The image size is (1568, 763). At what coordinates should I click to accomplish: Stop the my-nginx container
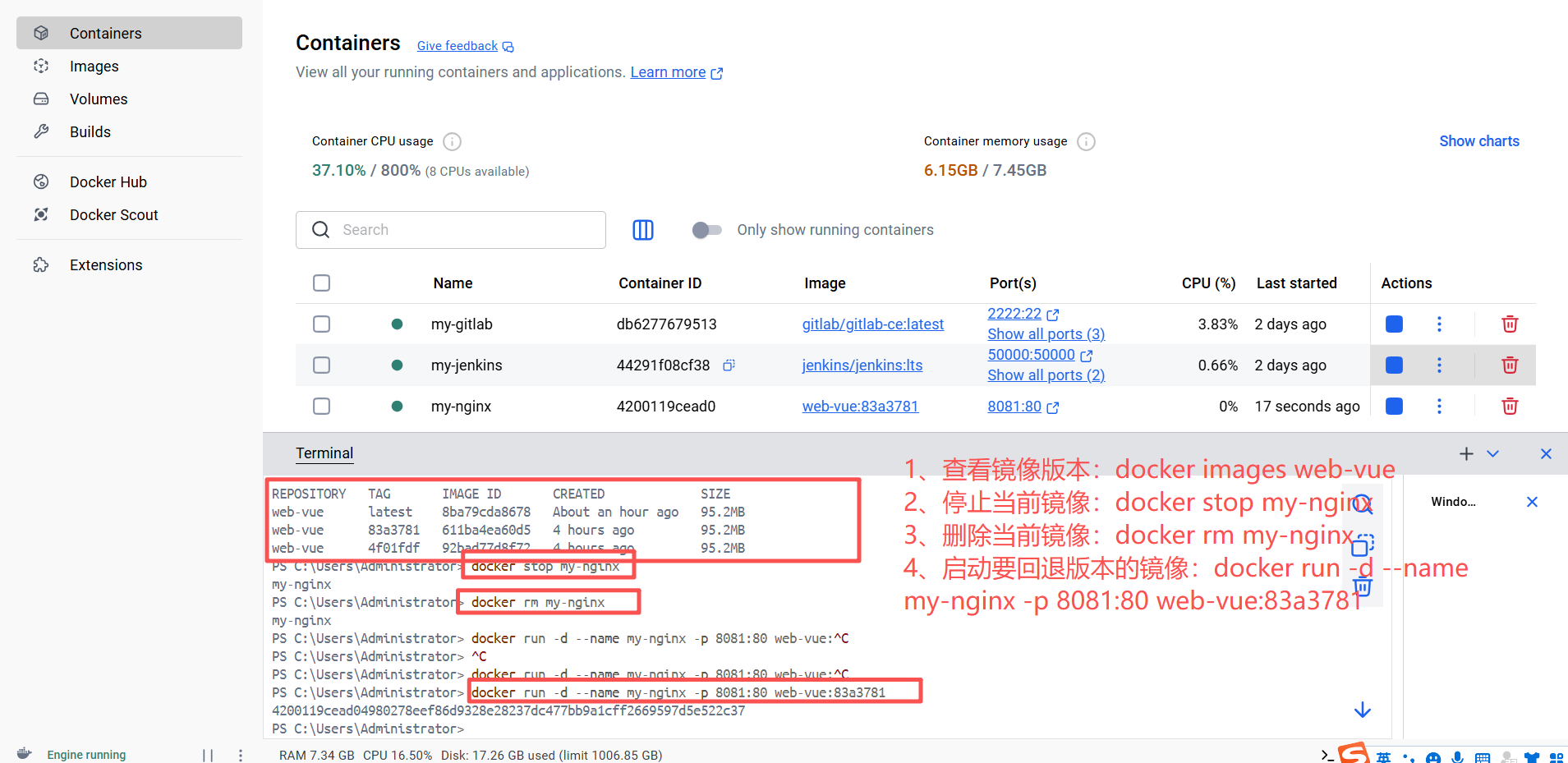click(x=1394, y=407)
